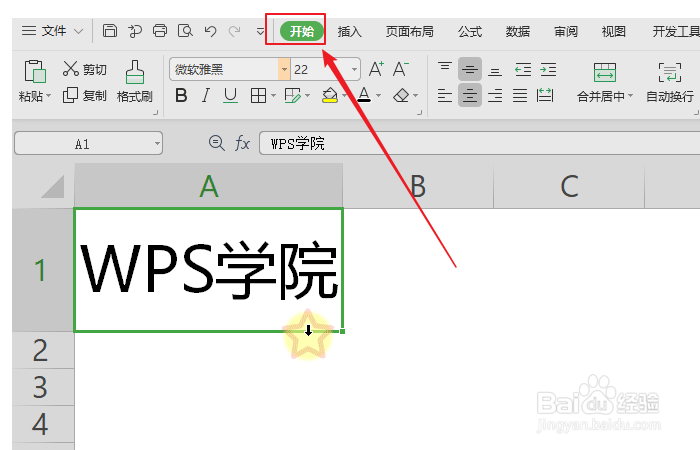The image size is (700, 450).
Task: Toggle center horizontal alignment
Action: tap(470, 96)
